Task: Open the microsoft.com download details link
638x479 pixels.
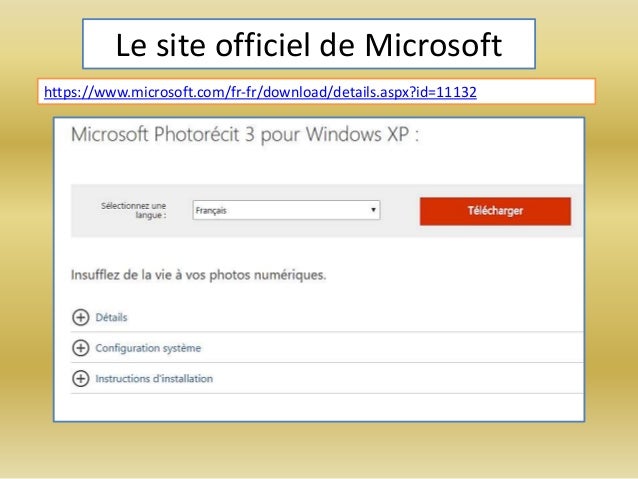Action: tap(260, 92)
